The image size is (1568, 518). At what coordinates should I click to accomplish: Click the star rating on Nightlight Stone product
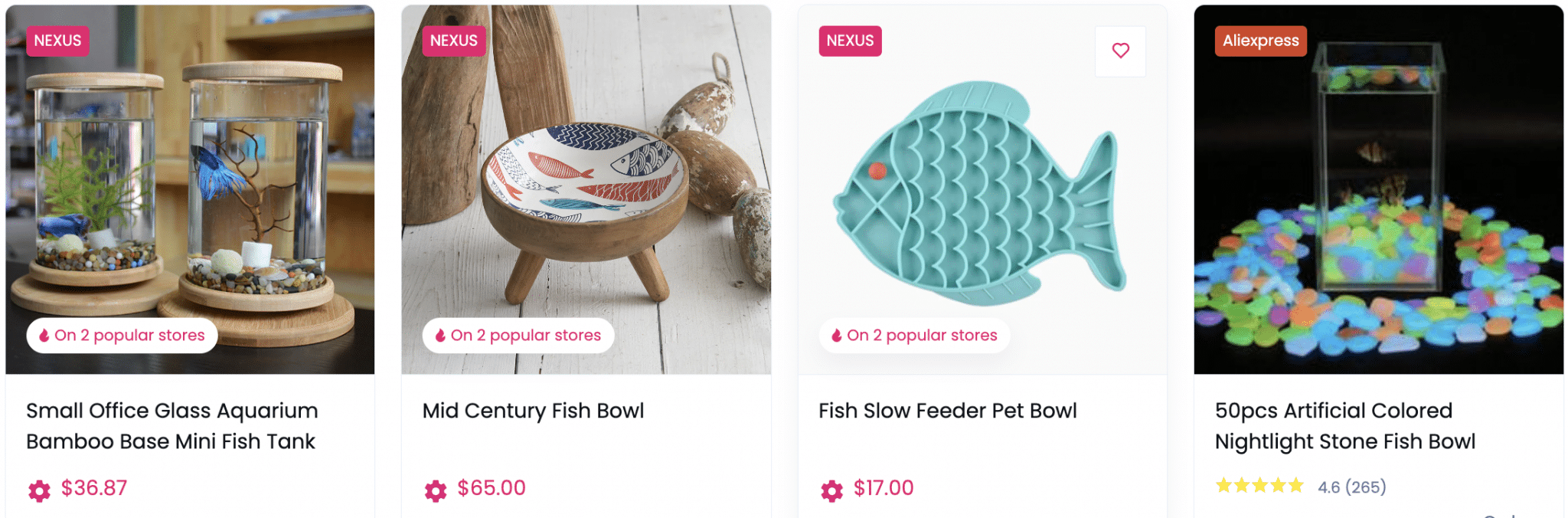1259,486
